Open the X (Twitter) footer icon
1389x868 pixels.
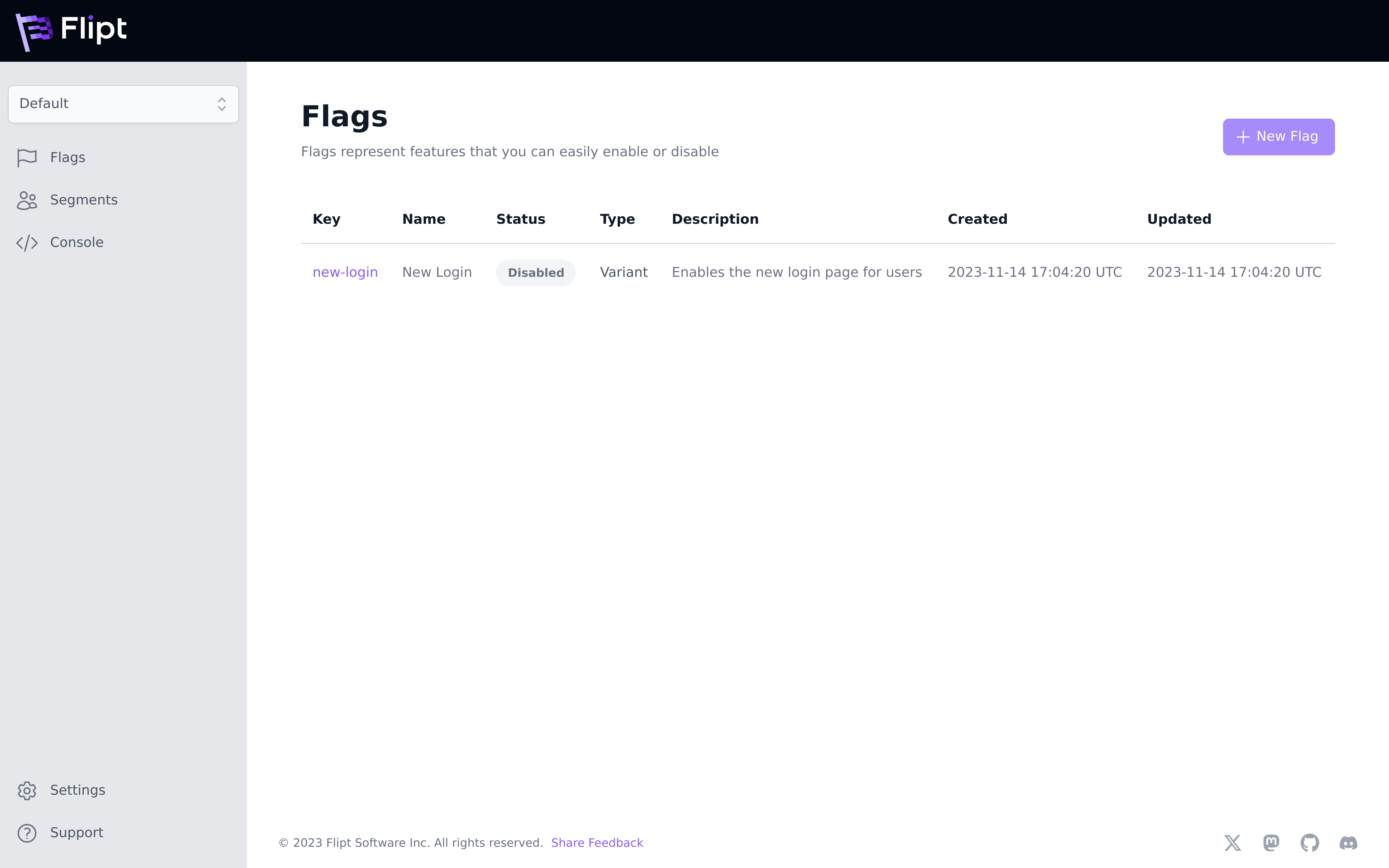[1232, 843]
